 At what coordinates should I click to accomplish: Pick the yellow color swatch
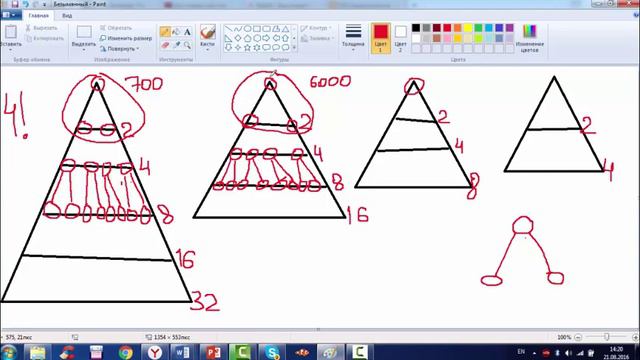(468, 28)
